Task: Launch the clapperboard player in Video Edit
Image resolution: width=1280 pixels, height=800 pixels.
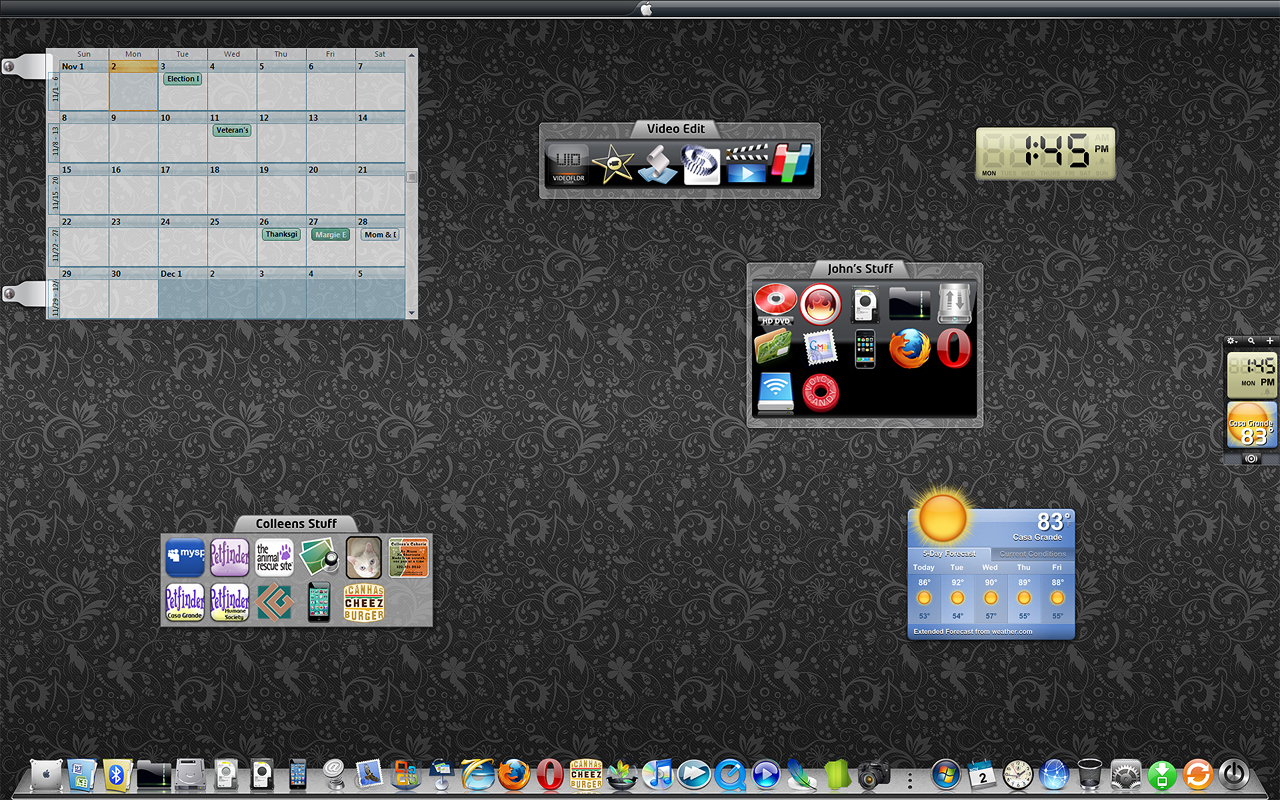Action: point(746,164)
